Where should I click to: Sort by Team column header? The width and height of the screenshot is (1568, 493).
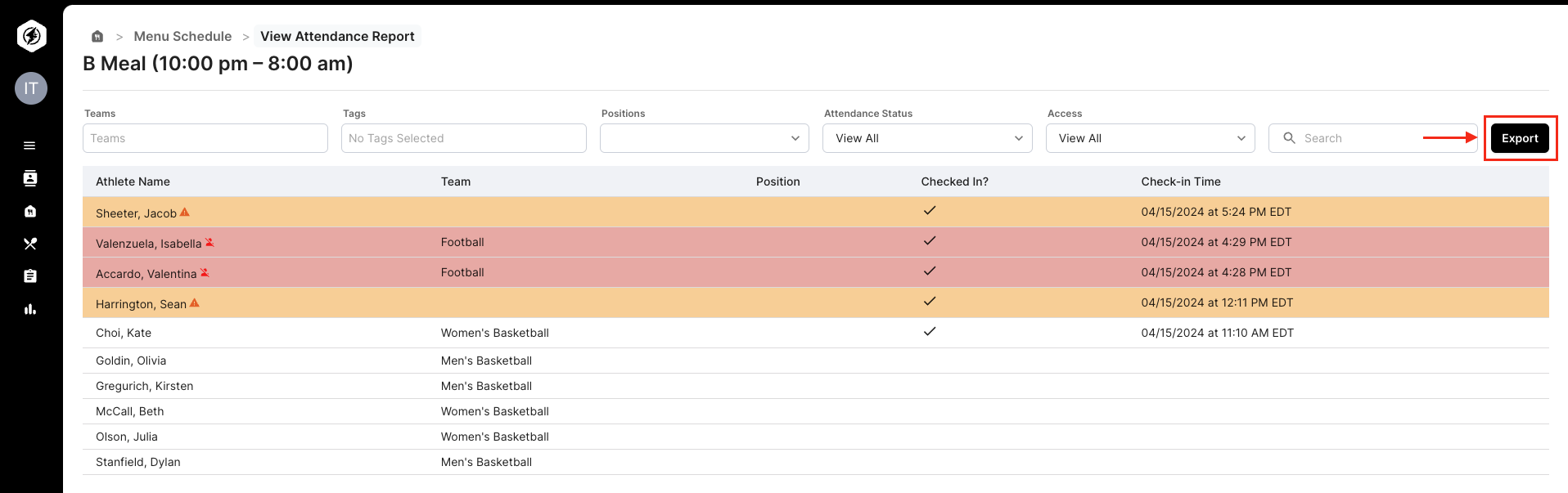click(456, 182)
